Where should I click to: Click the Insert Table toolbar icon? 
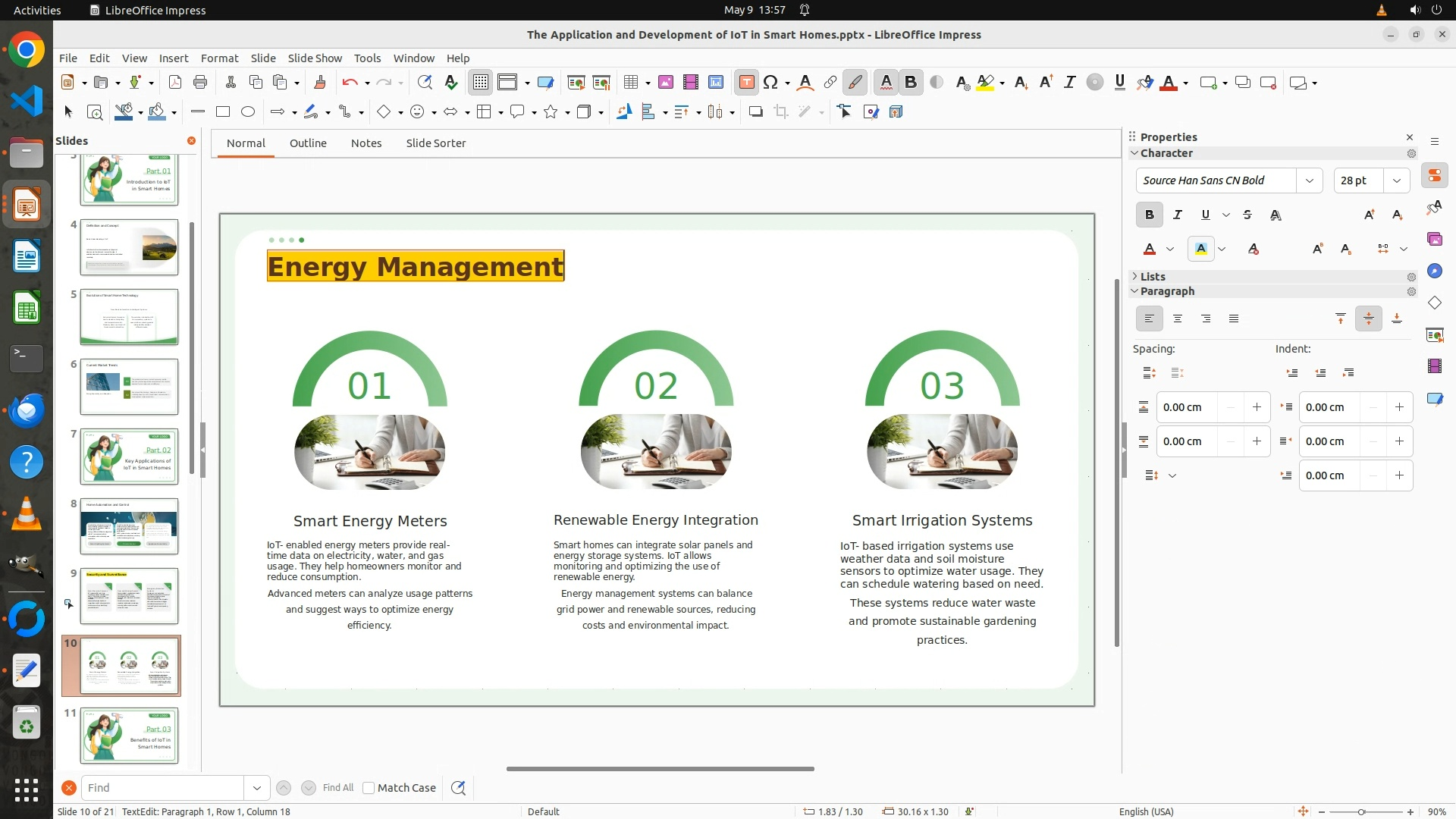click(x=630, y=83)
